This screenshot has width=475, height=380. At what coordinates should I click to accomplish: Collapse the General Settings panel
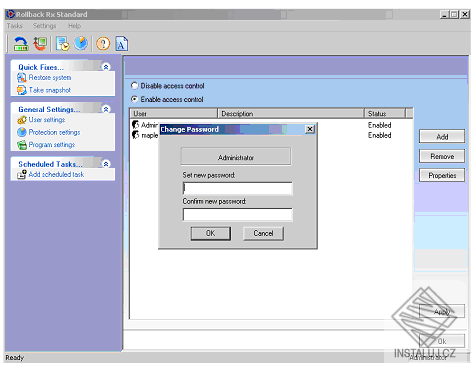(x=106, y=109)
